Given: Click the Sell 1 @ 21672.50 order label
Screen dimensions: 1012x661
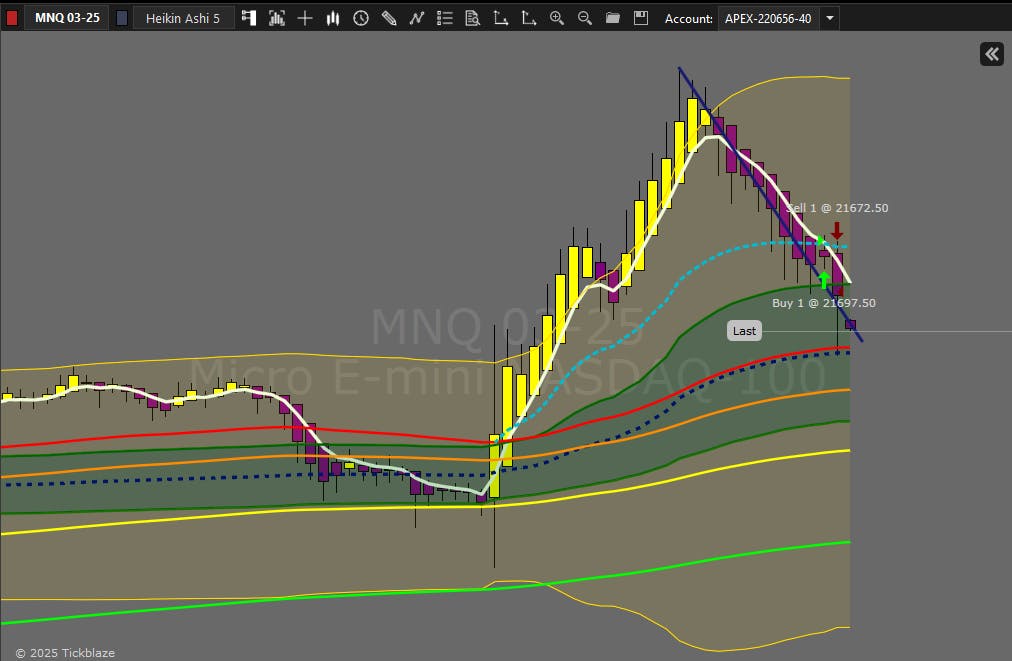Looking at the screenshot, I should coord(837,208).
